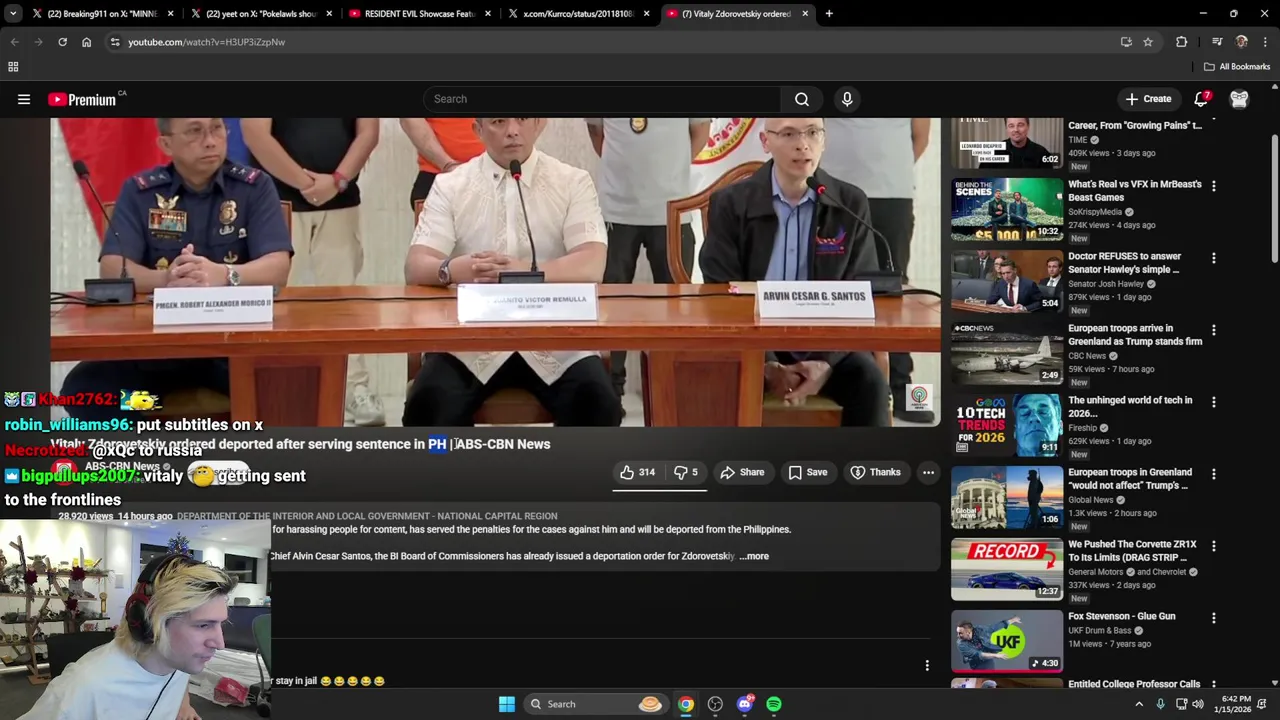Play CBC News Greenland troops thumbnail
This screenshot has width=1280, height=720.
coord(1007,353)
